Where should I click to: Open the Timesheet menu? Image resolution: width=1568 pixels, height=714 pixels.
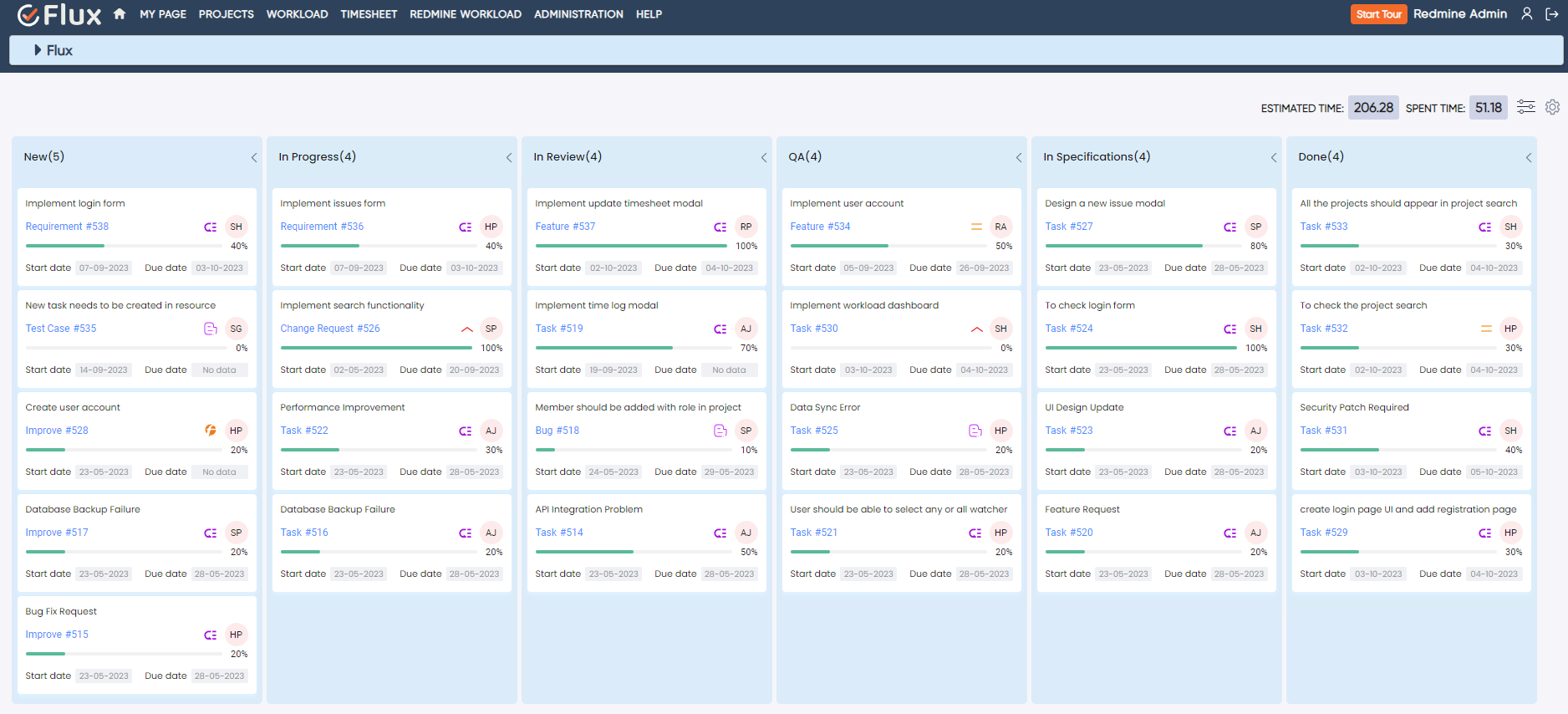pyautogui.click(x=369, y=14)
